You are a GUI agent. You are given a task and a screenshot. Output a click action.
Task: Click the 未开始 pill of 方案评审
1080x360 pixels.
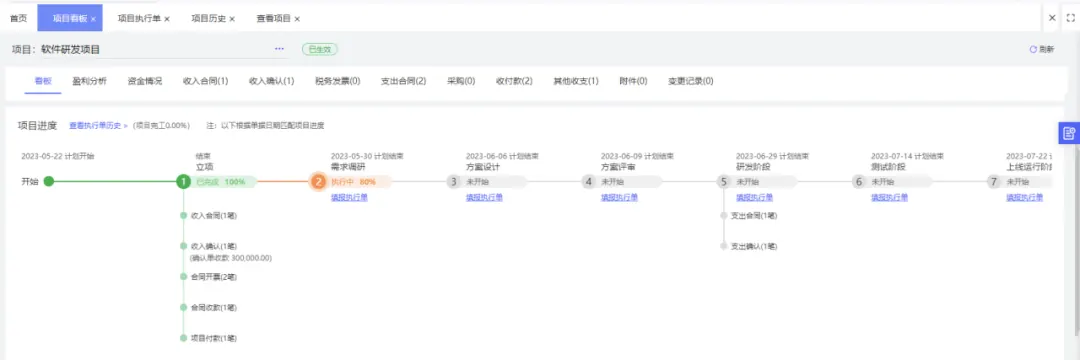tap(630, 182)
